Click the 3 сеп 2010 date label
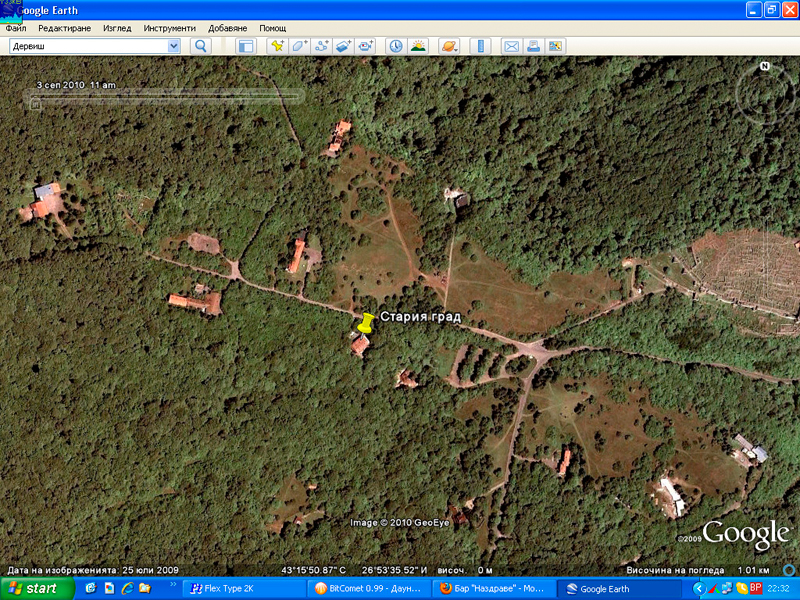The width and height of the screenshot is (800, 600). click(x=76, y=85)
